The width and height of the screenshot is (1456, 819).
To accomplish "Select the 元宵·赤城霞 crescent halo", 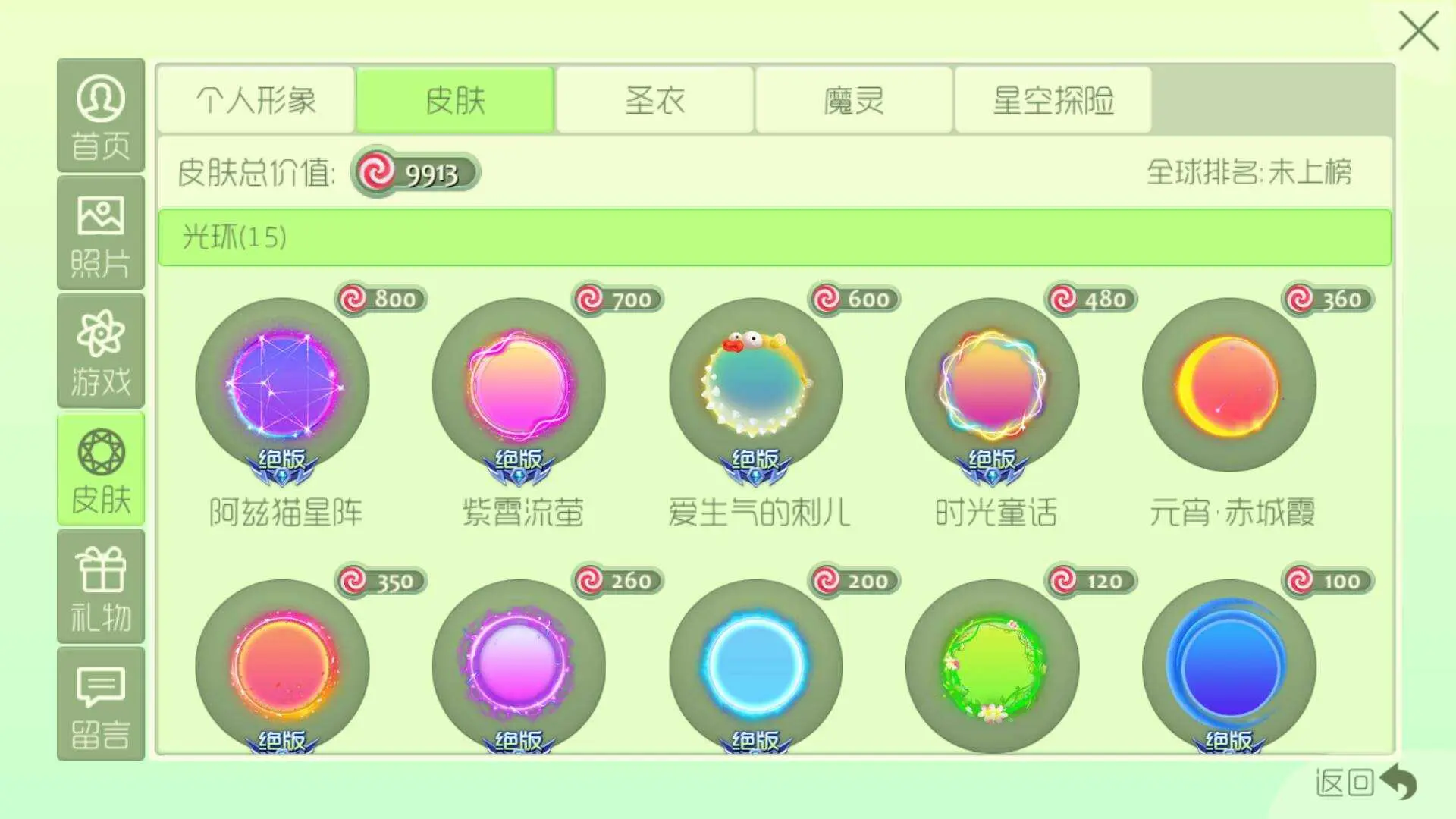I will (1229, 385).
